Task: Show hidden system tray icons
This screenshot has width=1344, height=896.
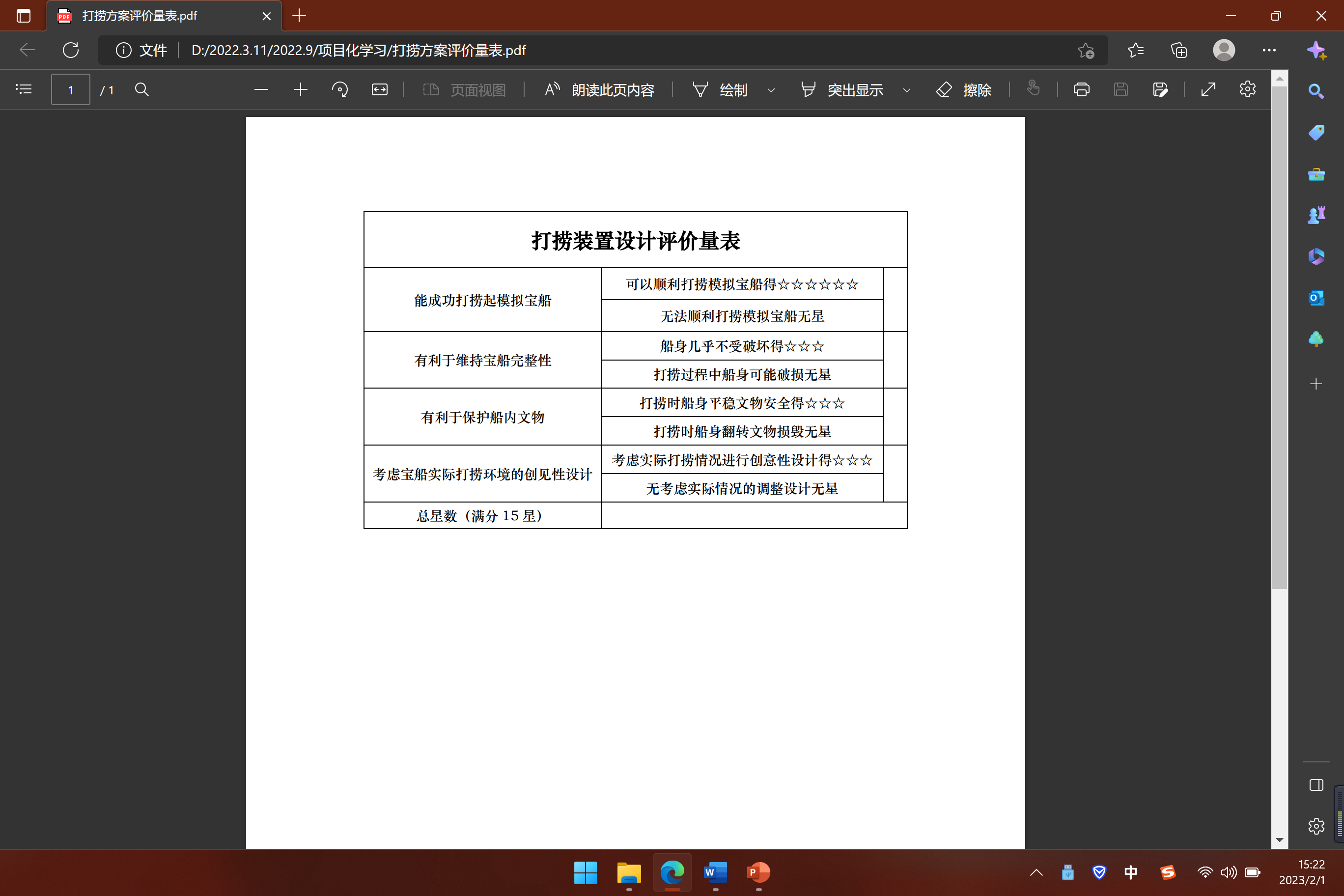Action: 1036,872
